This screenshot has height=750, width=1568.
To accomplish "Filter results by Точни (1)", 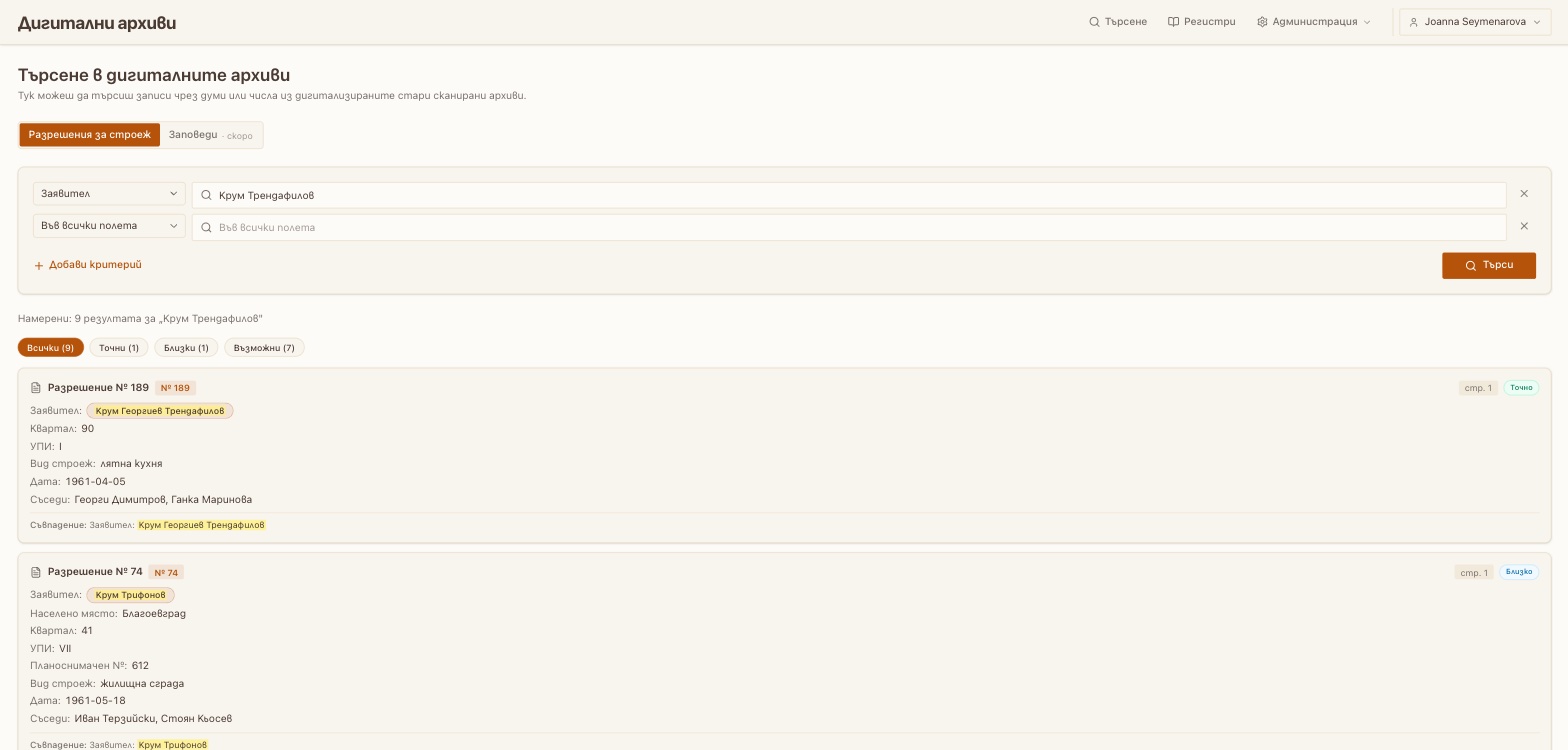I will pos(119,348).
